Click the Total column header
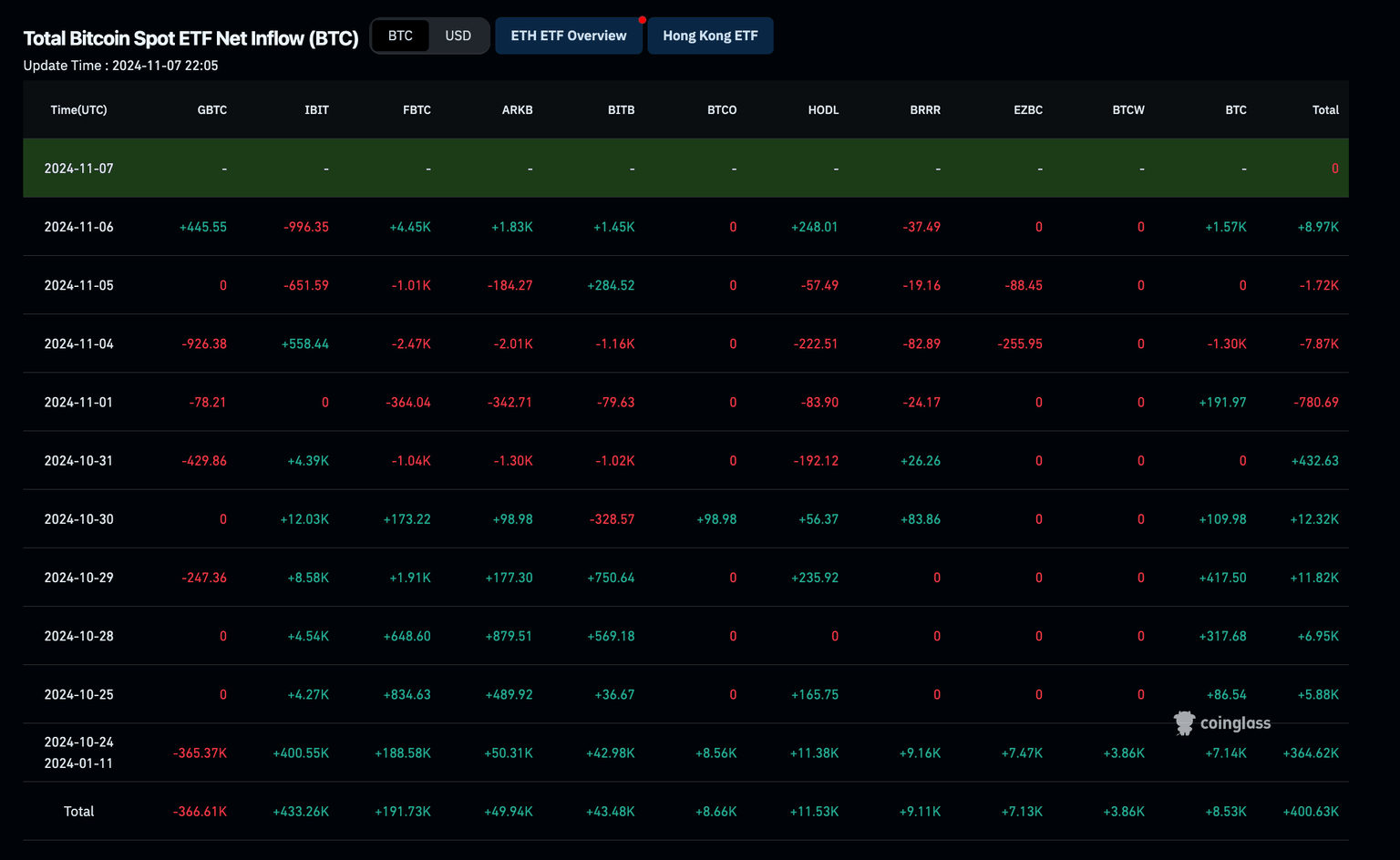The height and width of the screenshot is (860, 1400). [x=1324, y=110]
